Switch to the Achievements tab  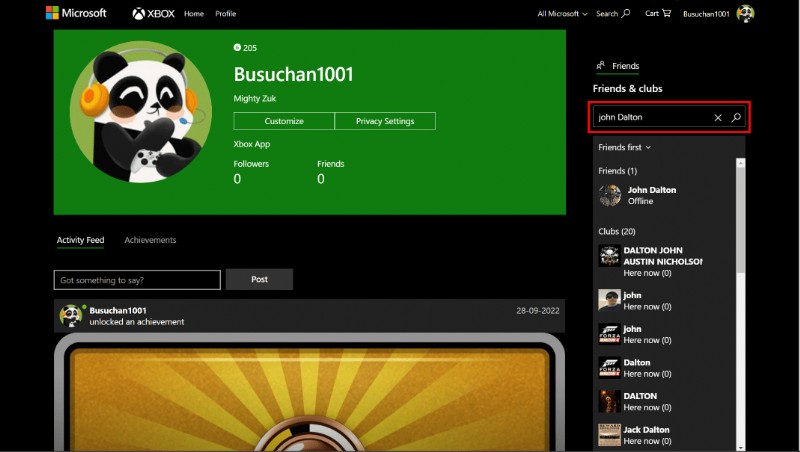click(150, 240)
